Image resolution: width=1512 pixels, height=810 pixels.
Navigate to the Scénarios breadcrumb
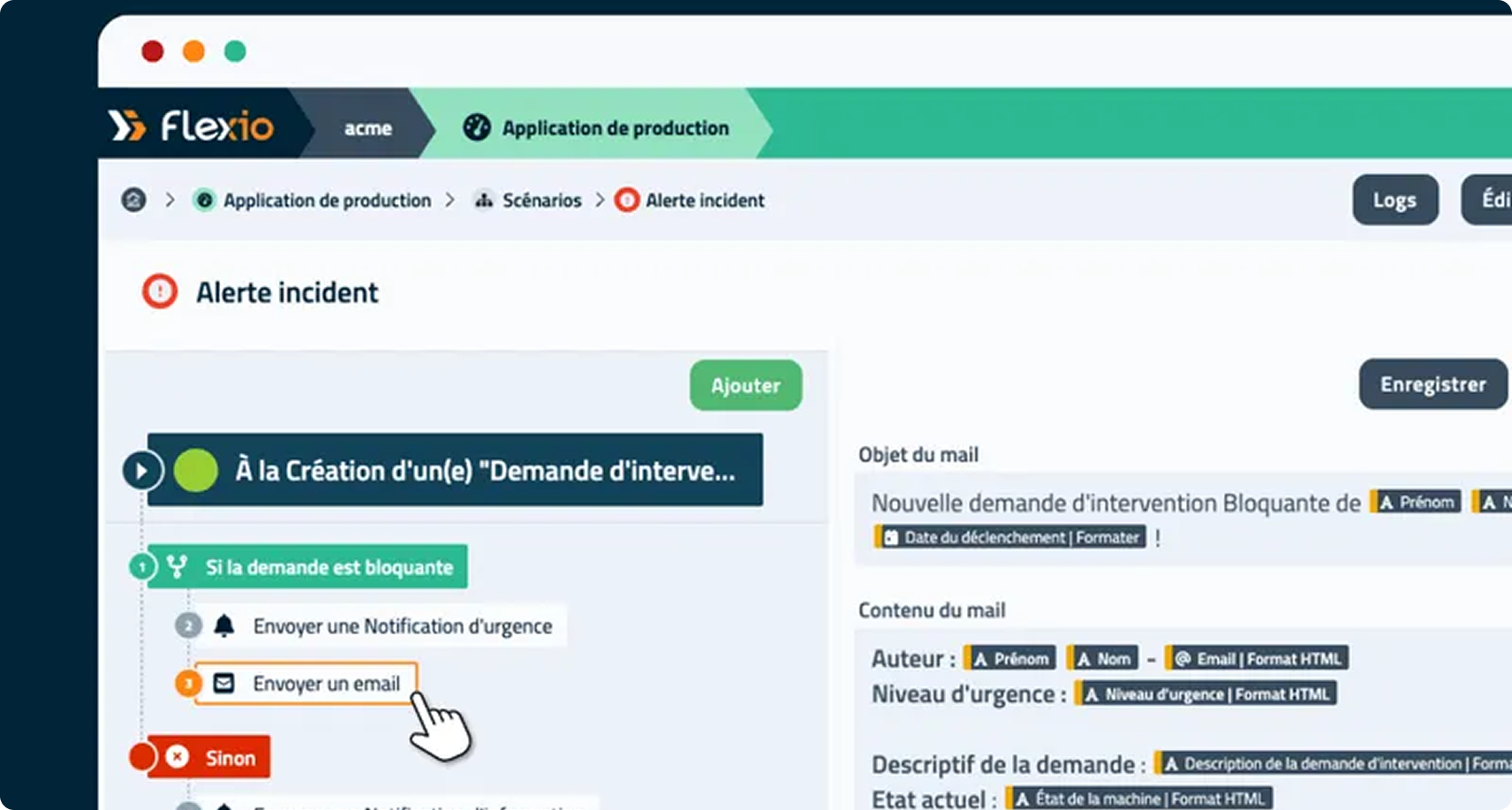click(528, 201)
